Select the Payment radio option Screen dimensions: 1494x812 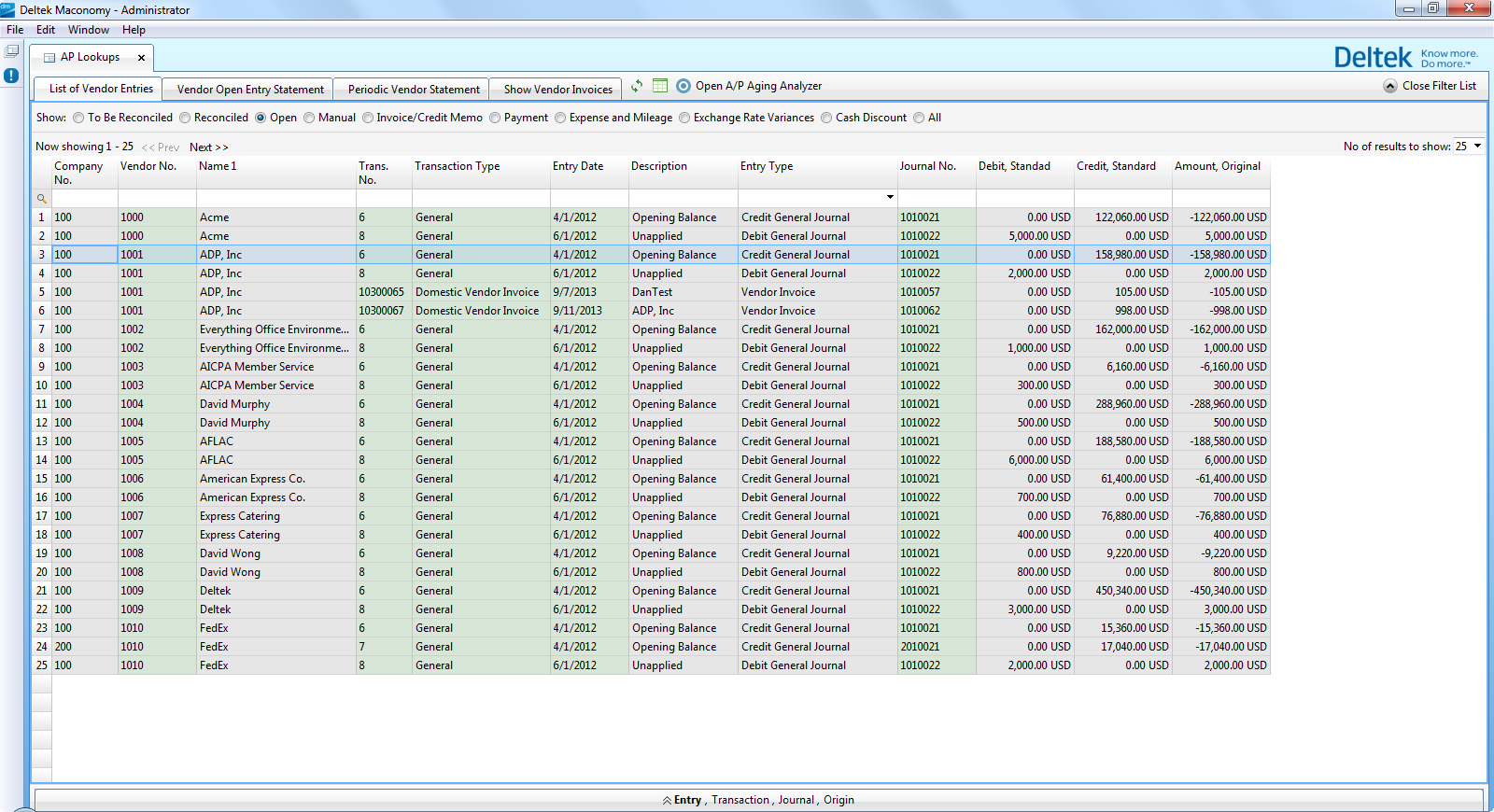pos(495,118)
